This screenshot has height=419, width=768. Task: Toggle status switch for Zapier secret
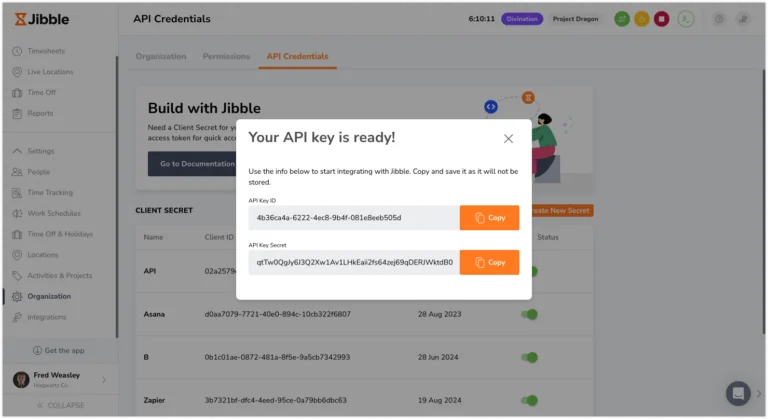coord(529,400)
